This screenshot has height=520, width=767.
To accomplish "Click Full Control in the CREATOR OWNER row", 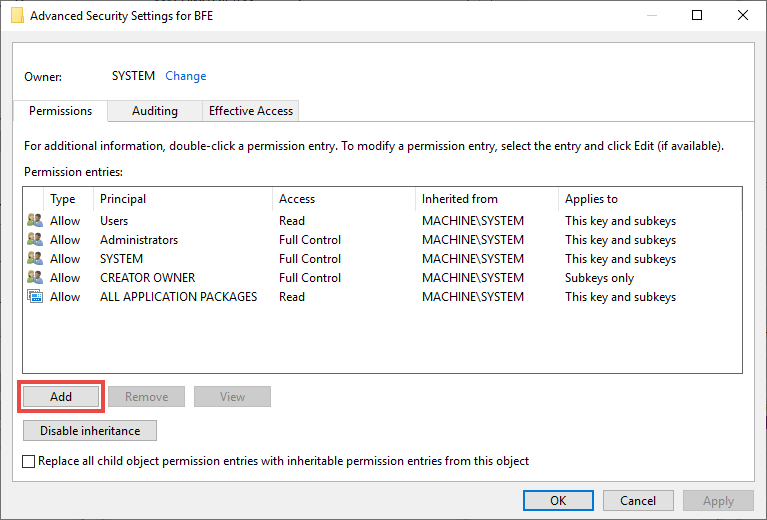I will tap(310, 278).
